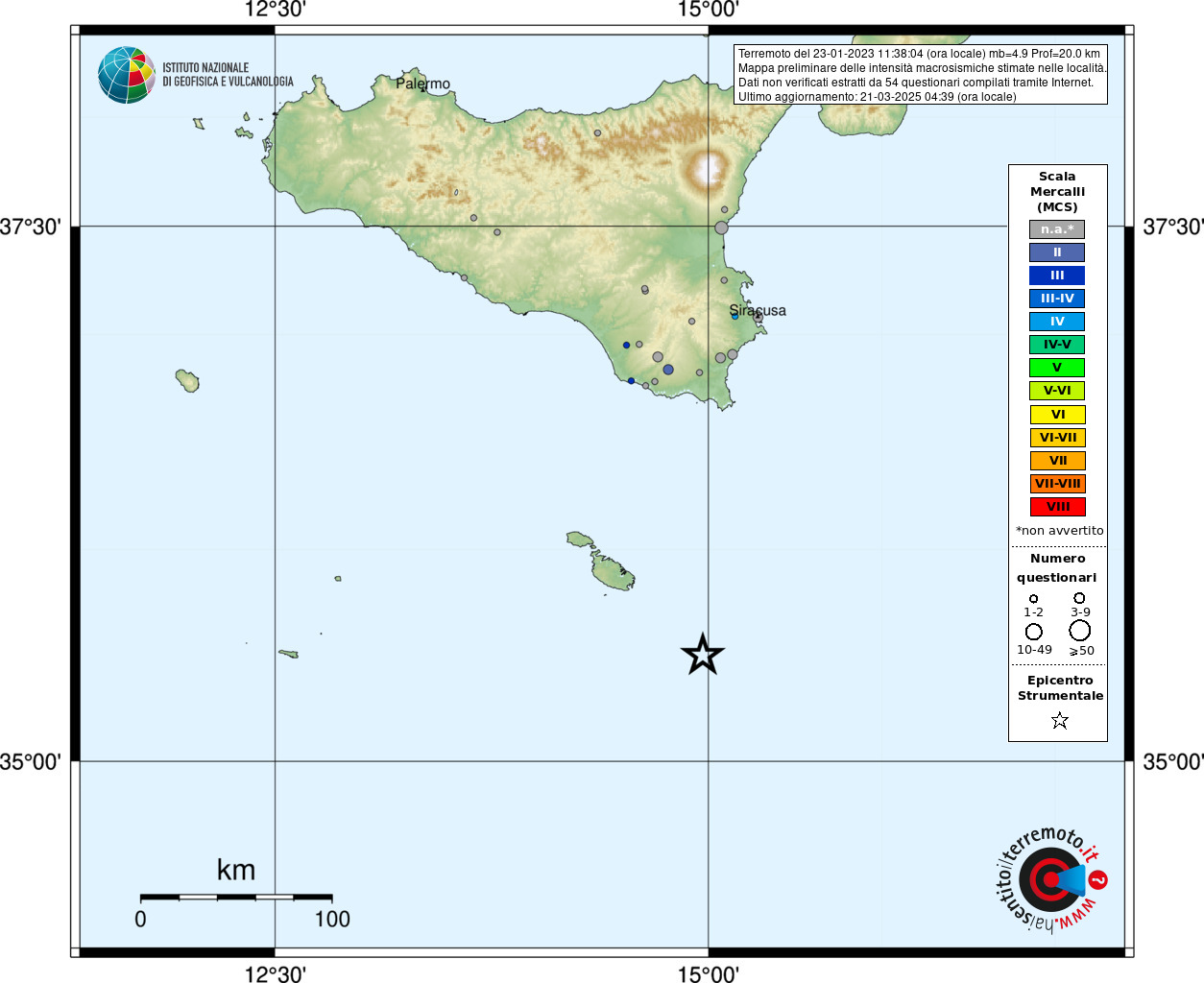Image resolution: width=1204 pixels, height=983 pixels.
Task: Select the orange VII intensity swatch
Action: 1057,461
